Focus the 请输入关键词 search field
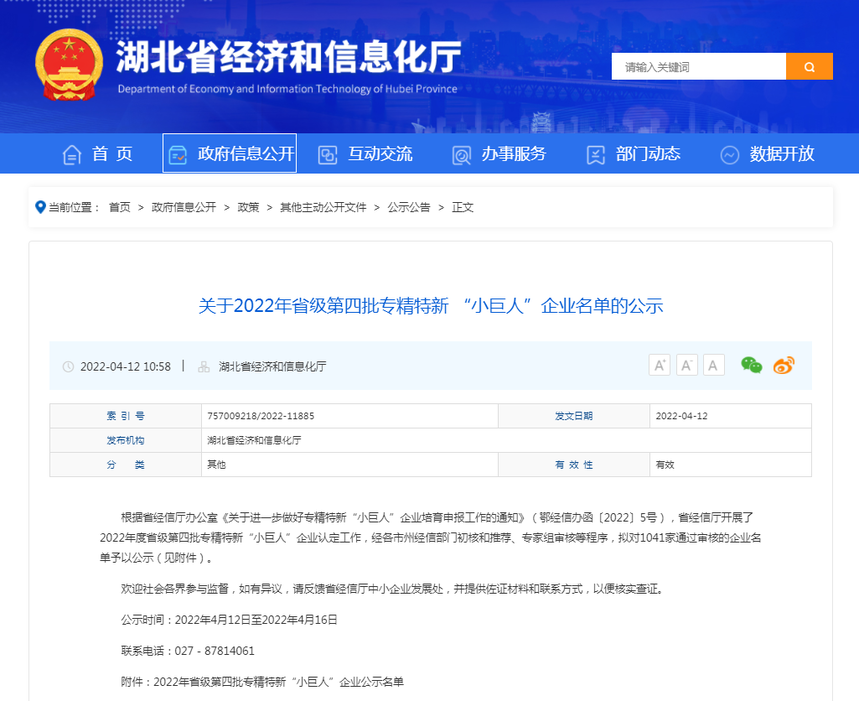The image size is (859, 701). (x=698, y=66)
